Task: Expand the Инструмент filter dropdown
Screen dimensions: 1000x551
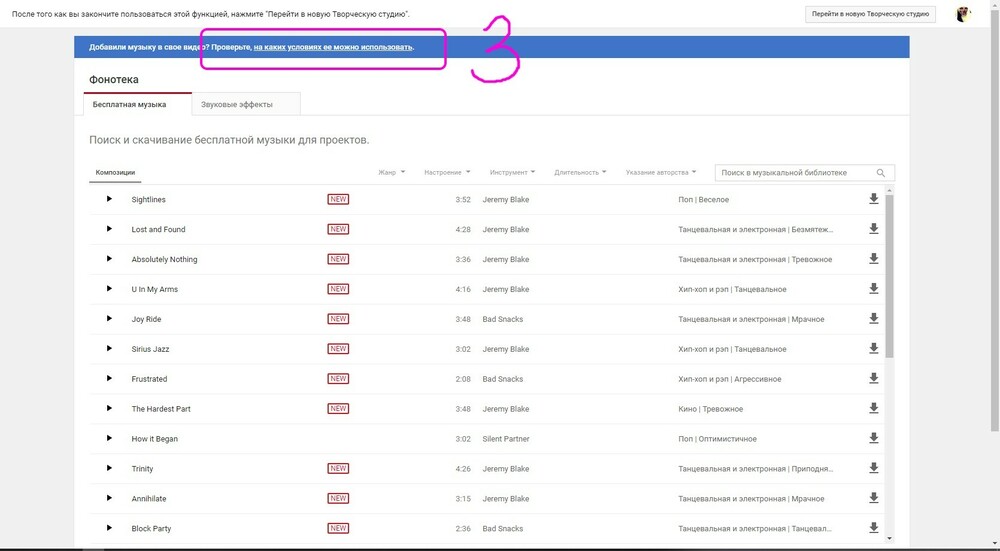Action: pyautogui.click(x=512, y=172)
